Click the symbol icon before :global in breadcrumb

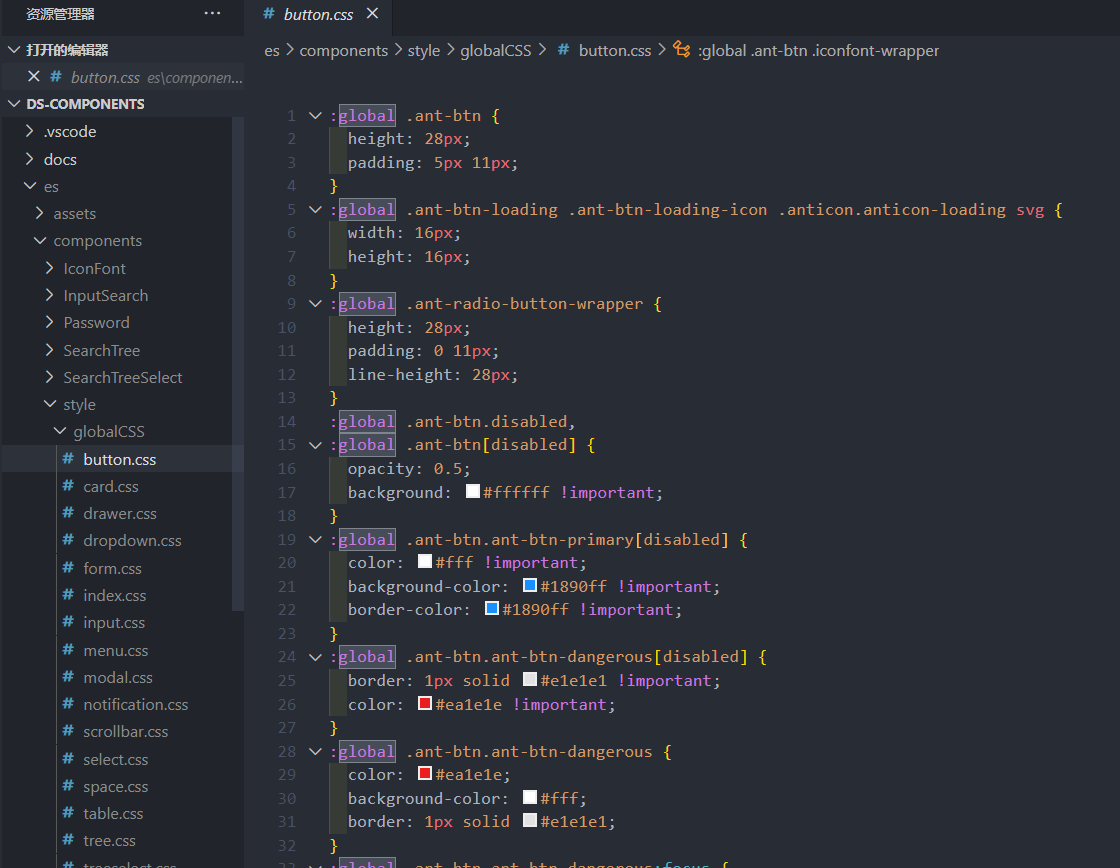click(679, 50)
